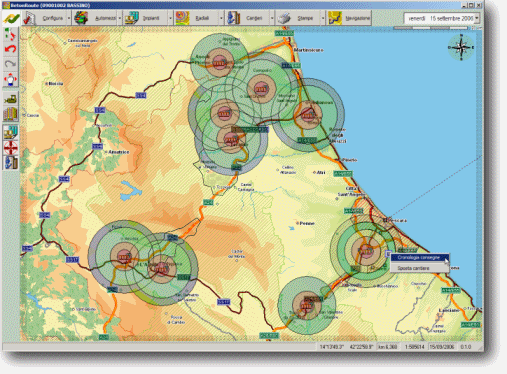Expand the Radiali dropdown arrow
This screenshot has height=374, width=507.
point(221,18)
